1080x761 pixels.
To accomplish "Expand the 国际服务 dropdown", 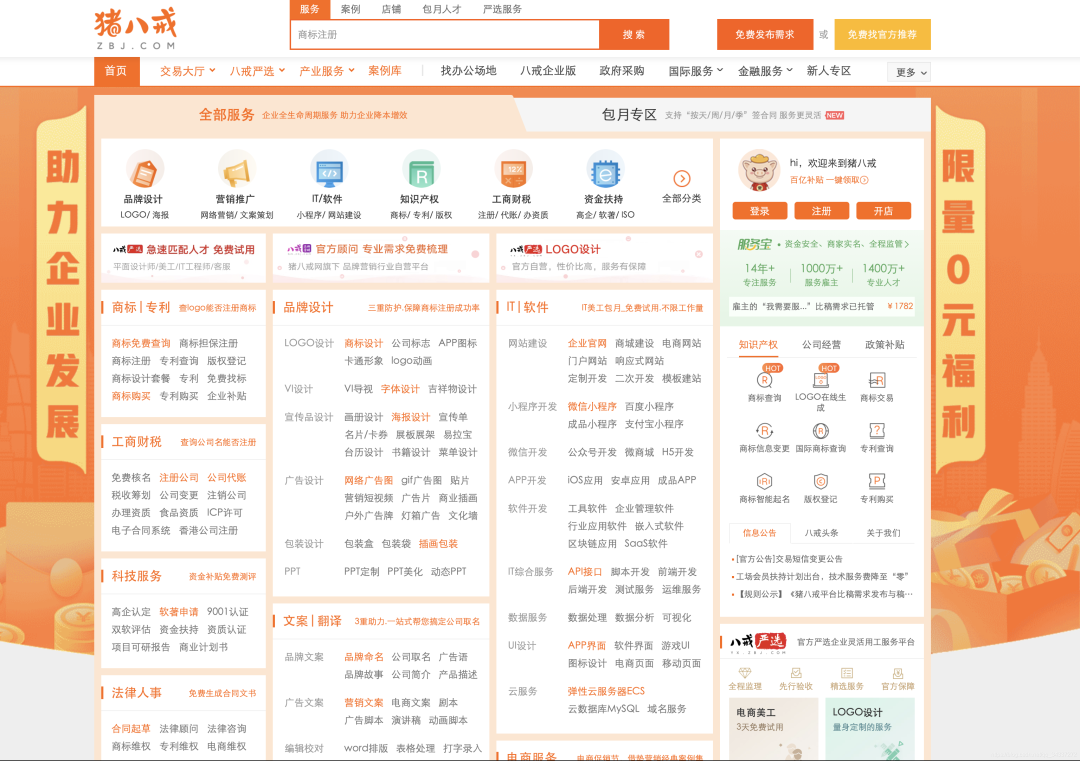I will 696,71.
